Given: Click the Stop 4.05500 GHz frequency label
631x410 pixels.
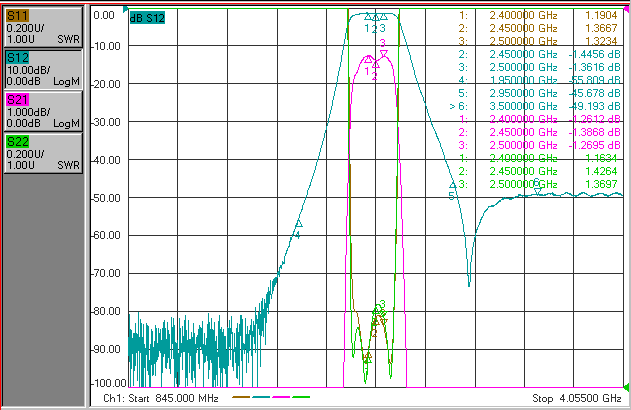Looking at the screenshot, I should point(577,398).
